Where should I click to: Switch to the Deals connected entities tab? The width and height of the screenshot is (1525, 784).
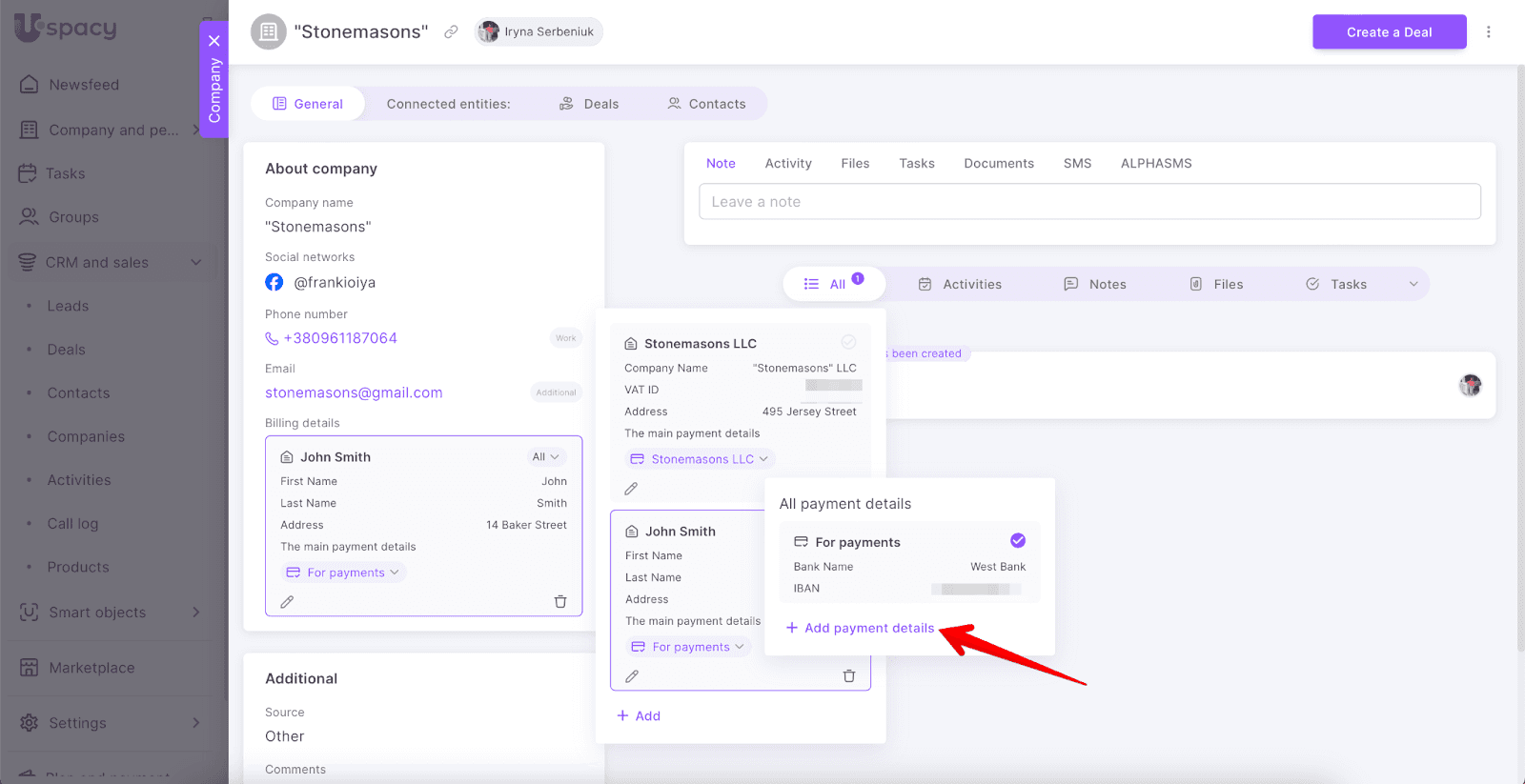point(589,104)
